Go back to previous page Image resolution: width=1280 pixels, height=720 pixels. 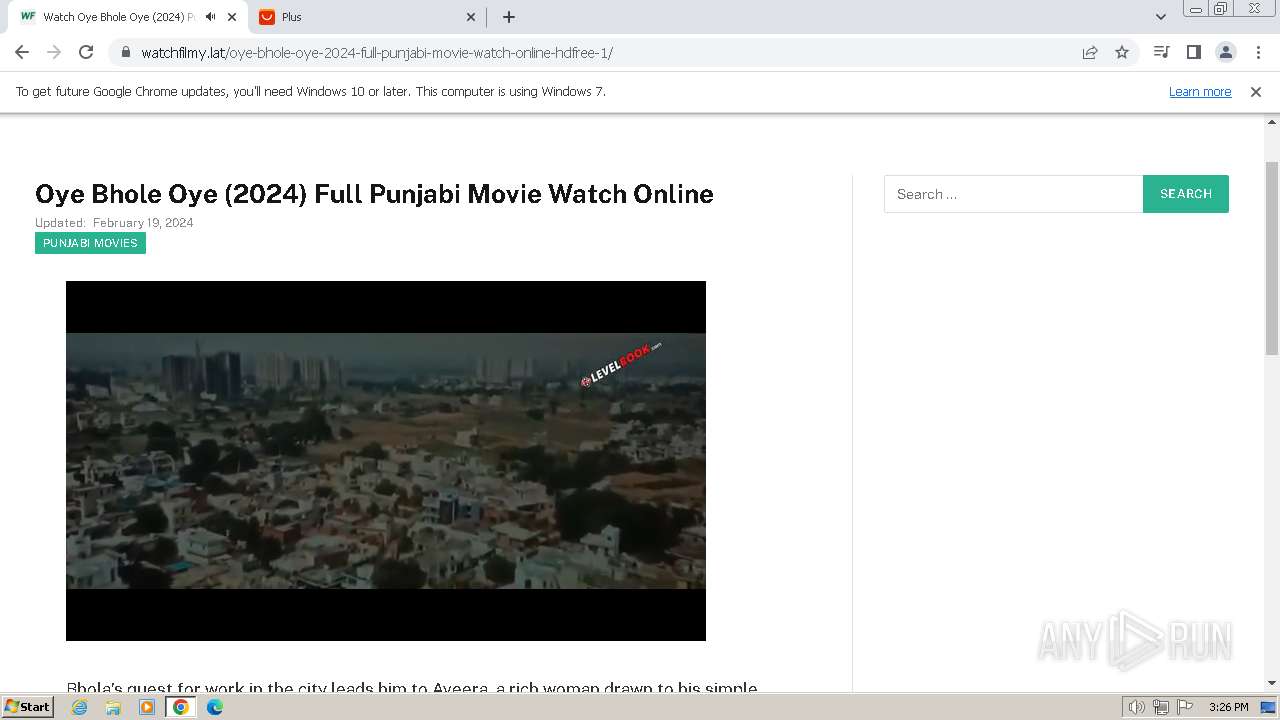(22, 52)
